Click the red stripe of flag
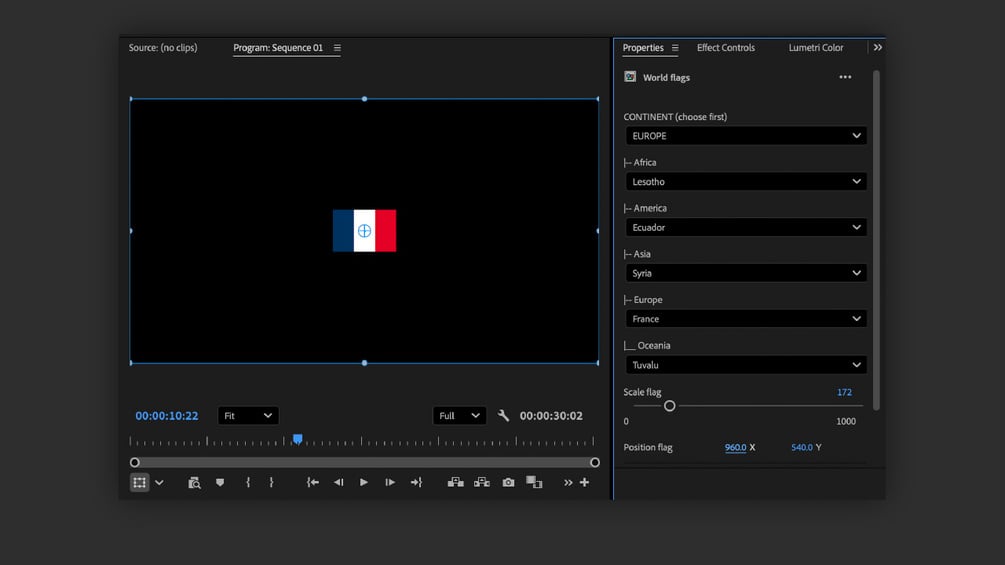This screenshot has height=565, width=1005. (x=386, y=231)
